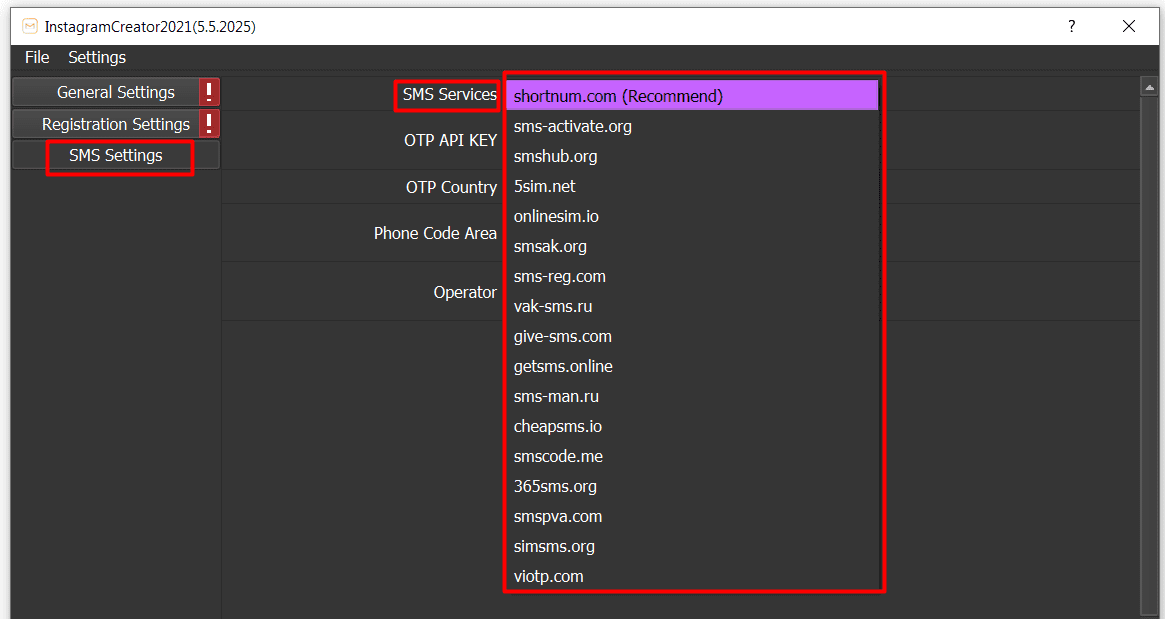This screenshot has width=1165, height=619.
Task: Click General Settings red warning icon
Action: coord(210,92)
